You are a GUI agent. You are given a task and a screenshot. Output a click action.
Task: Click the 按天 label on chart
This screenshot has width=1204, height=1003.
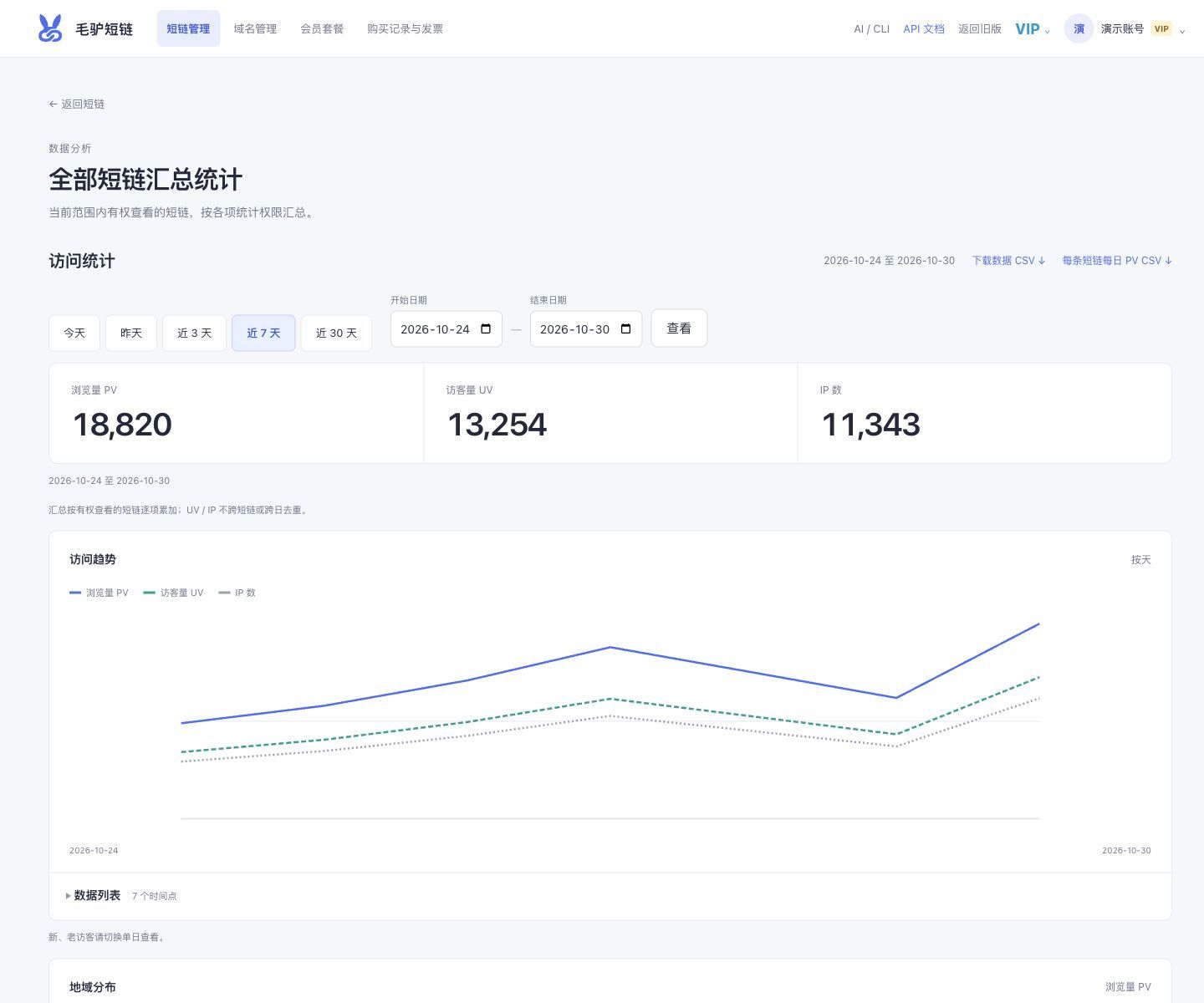[x=1141, y=560]
